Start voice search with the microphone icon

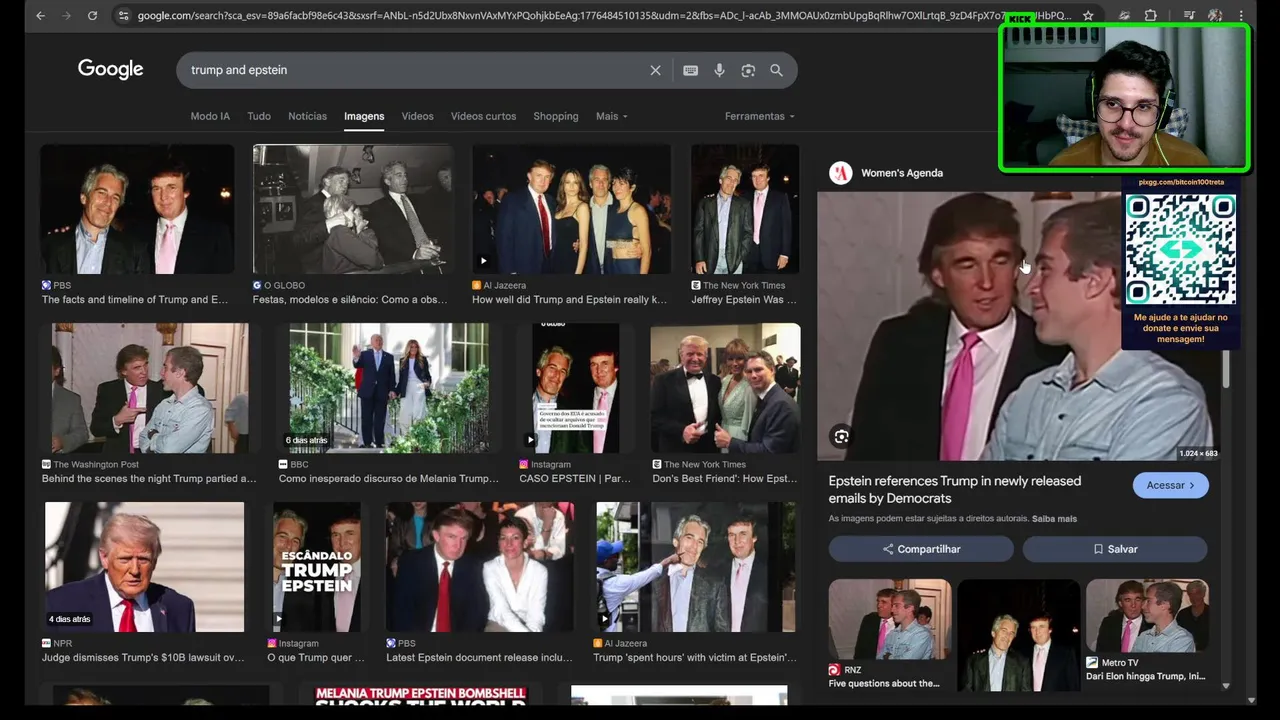(719, 70)
